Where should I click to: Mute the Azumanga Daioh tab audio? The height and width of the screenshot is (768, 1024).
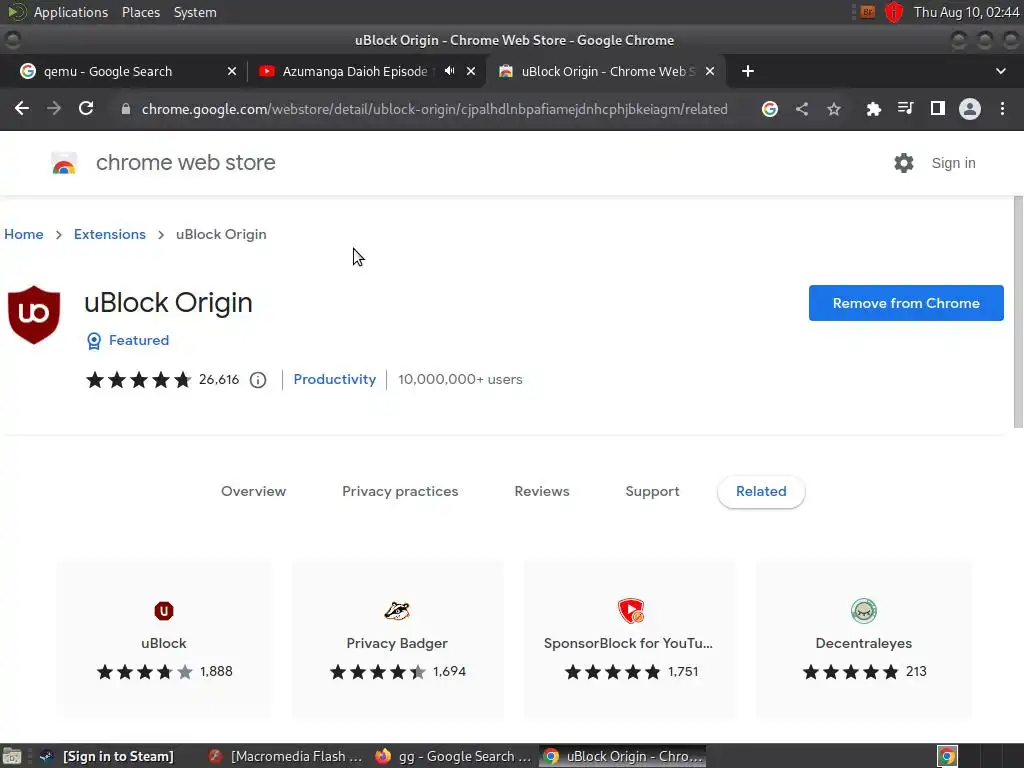449,71
